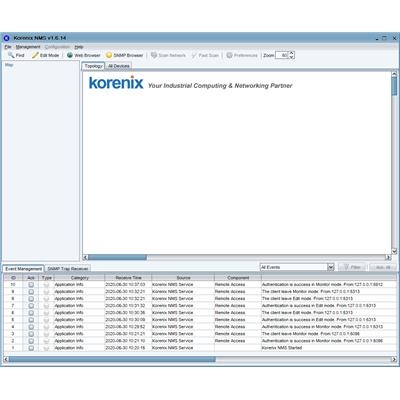
Task: Tick Ack checkbox for event ID 9
Action: tap(31, 292)
